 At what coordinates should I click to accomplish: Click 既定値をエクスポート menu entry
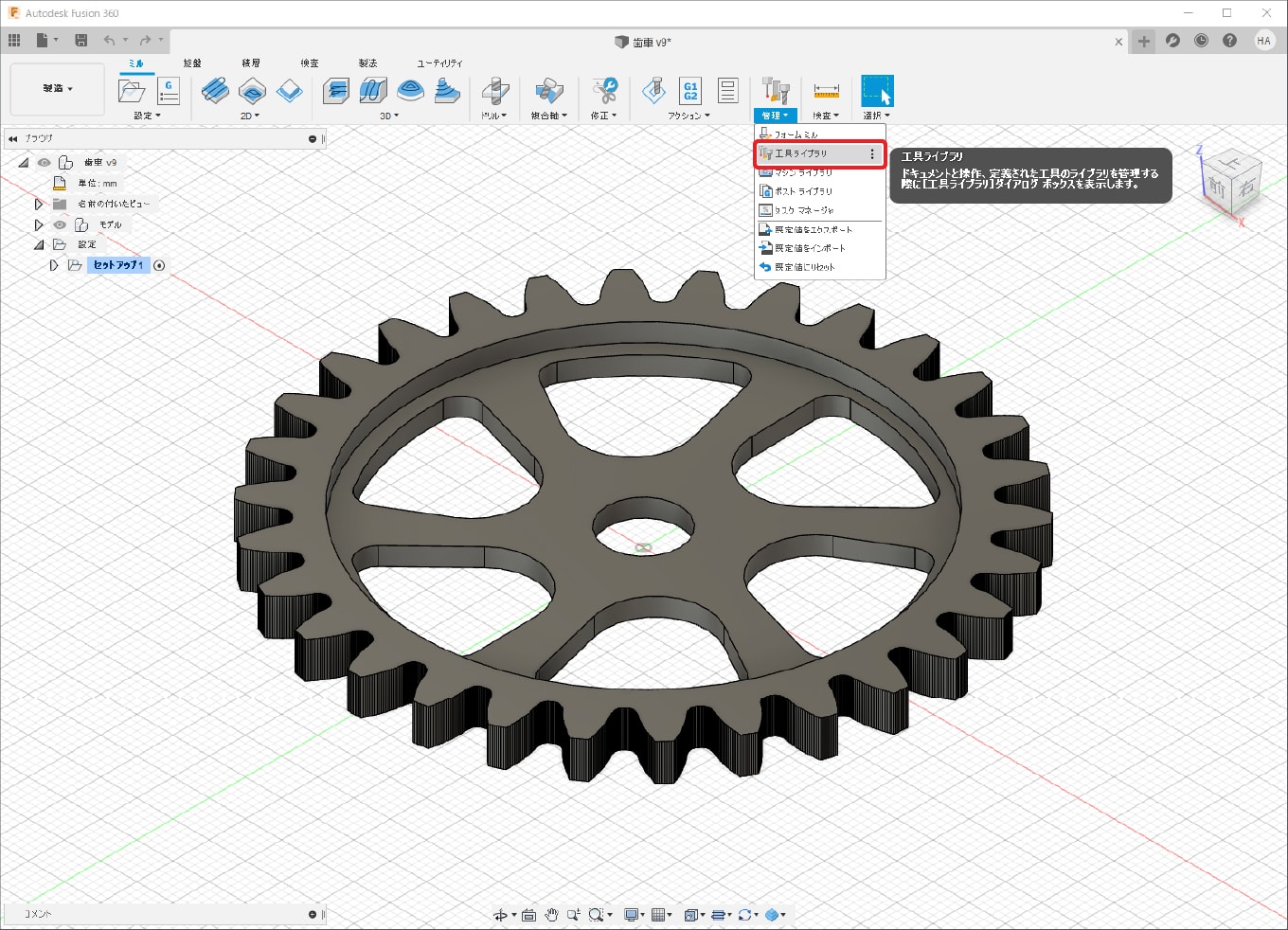point(813,230)
